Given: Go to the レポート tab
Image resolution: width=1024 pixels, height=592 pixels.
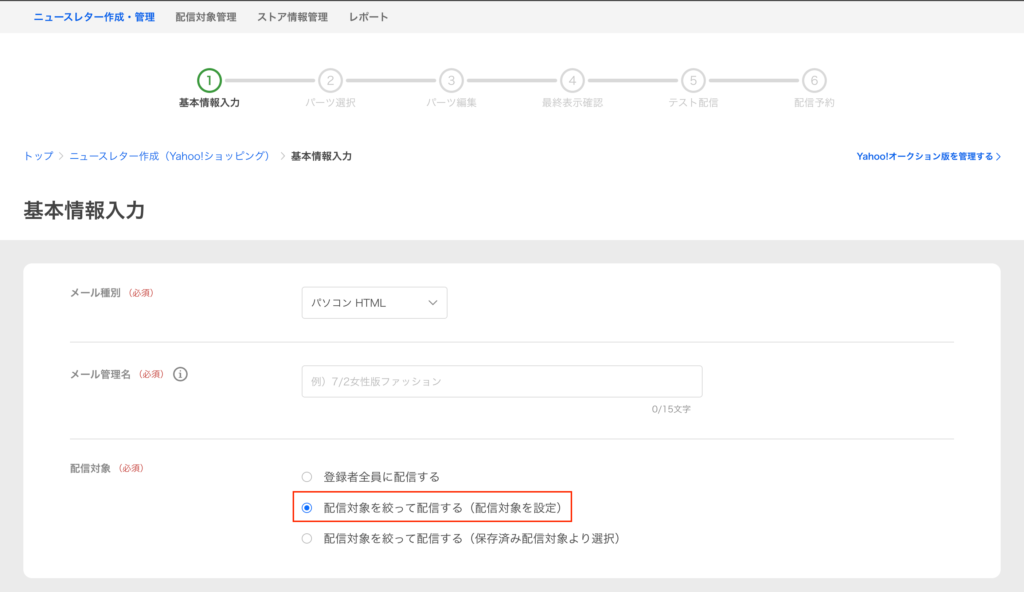Looking at the screenshot, I should (x=369, y=17).
